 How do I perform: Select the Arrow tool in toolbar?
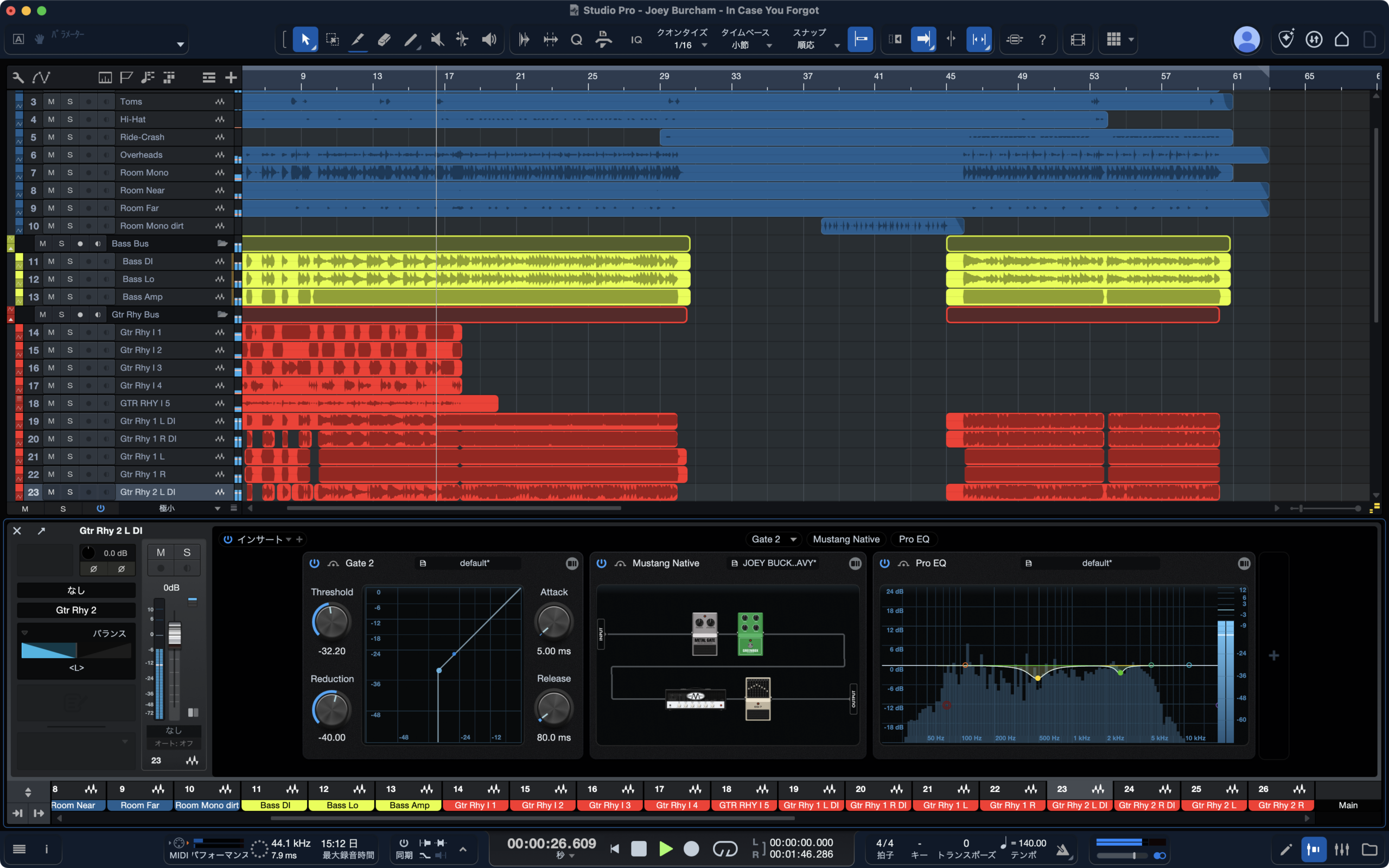click(305, 39)
